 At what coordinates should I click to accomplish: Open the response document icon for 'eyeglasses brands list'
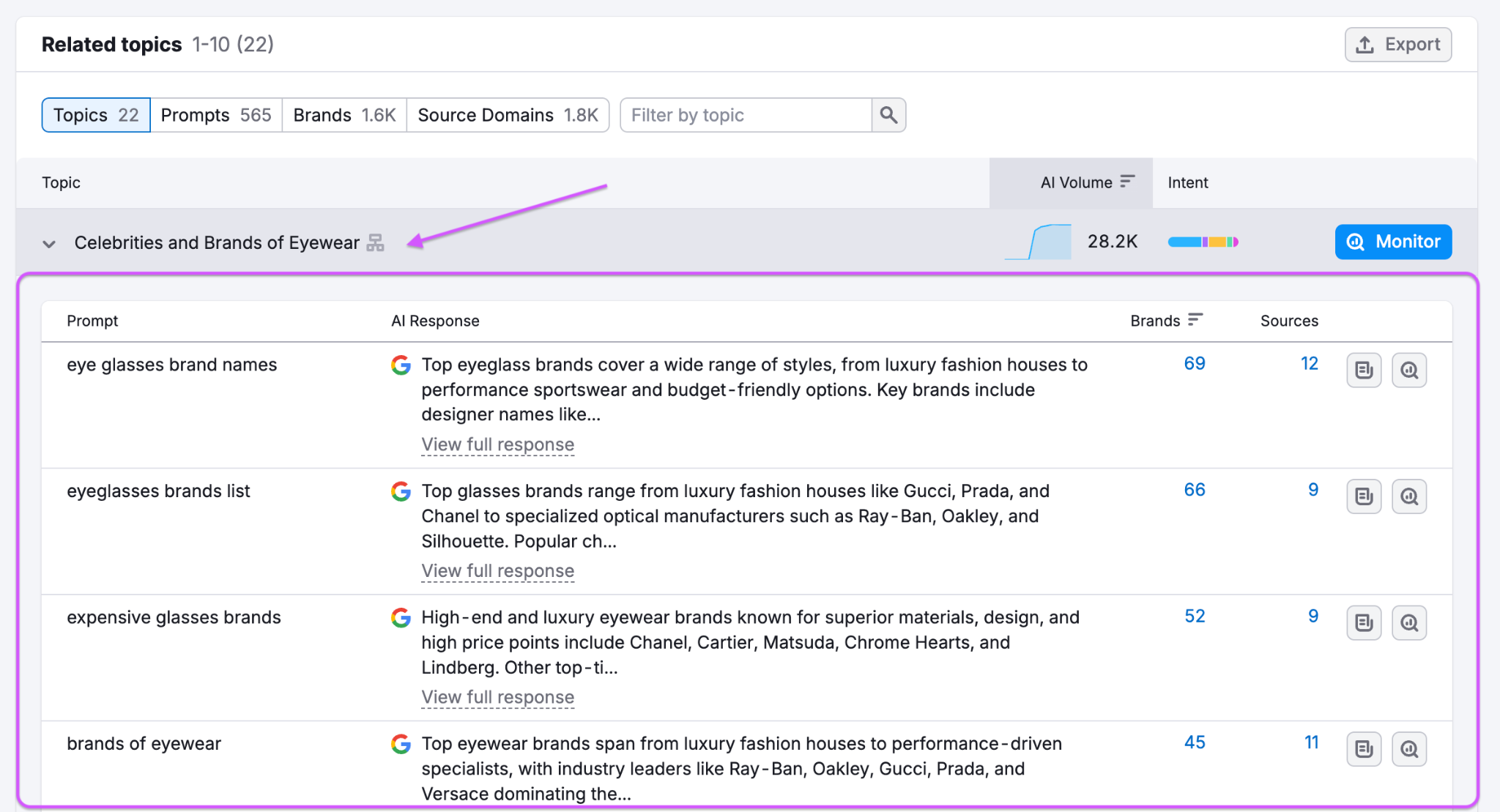tap(1363, 496)
